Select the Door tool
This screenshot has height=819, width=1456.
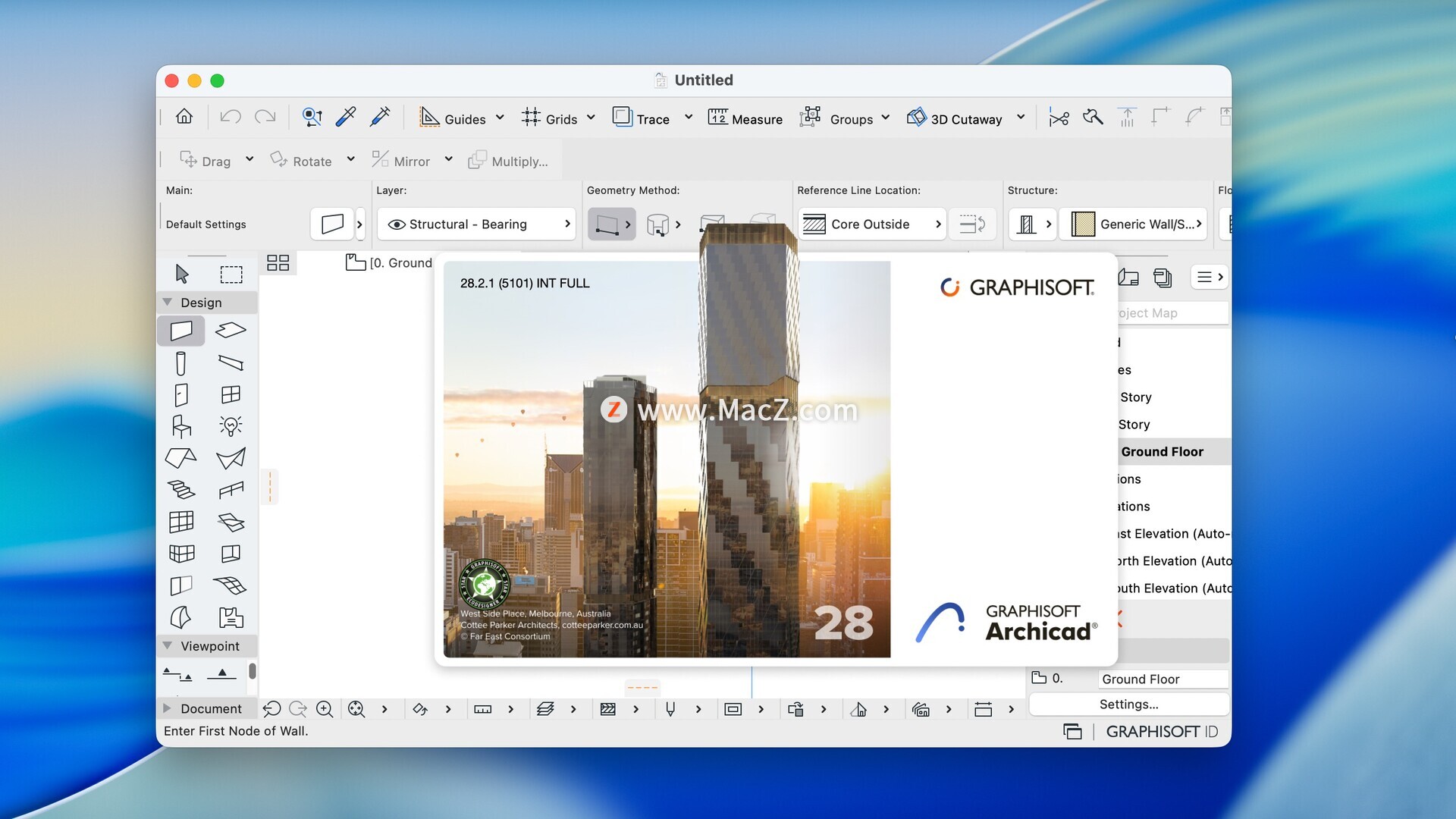tap(181, 395)
